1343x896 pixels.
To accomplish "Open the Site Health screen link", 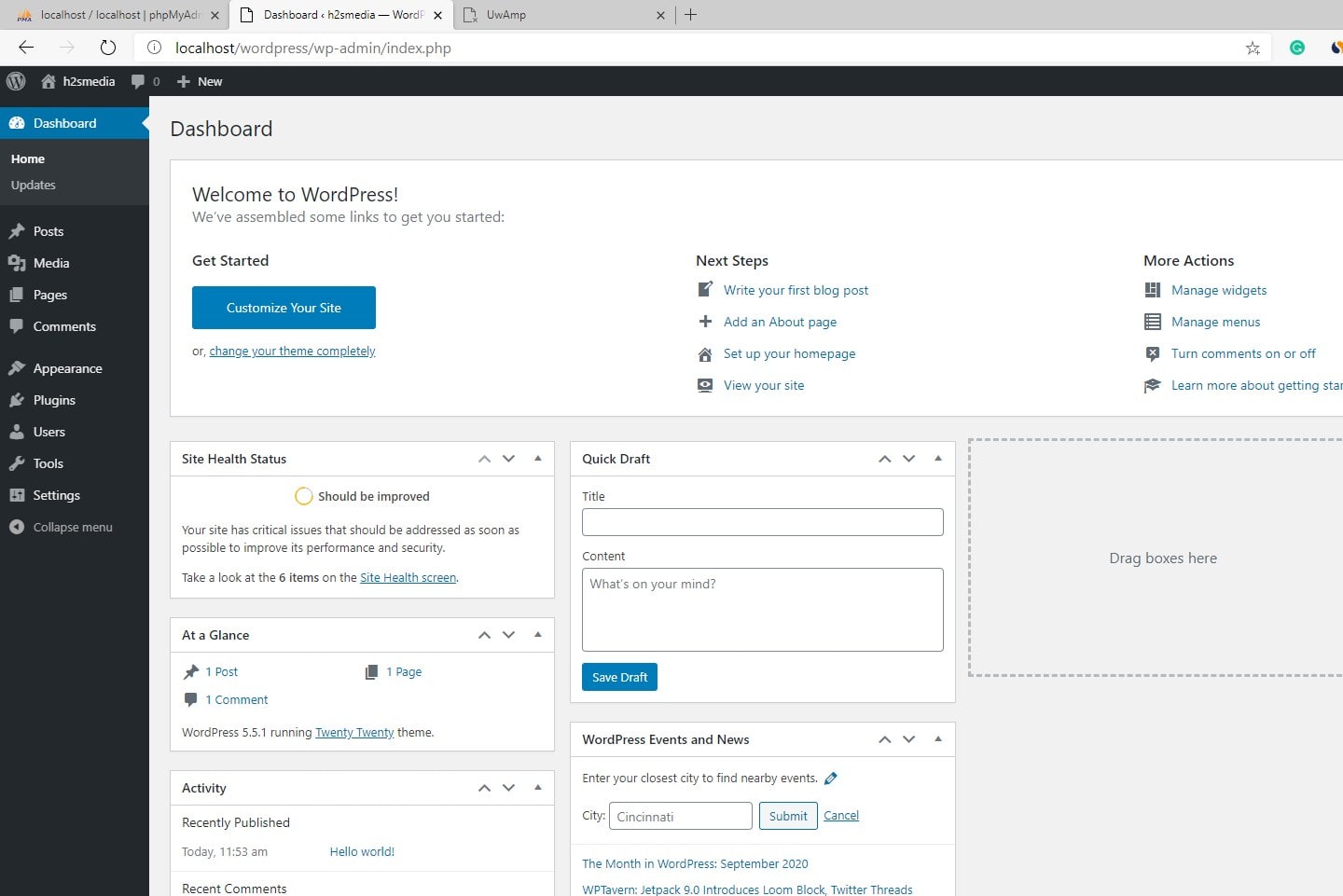I will pos(408,578).
